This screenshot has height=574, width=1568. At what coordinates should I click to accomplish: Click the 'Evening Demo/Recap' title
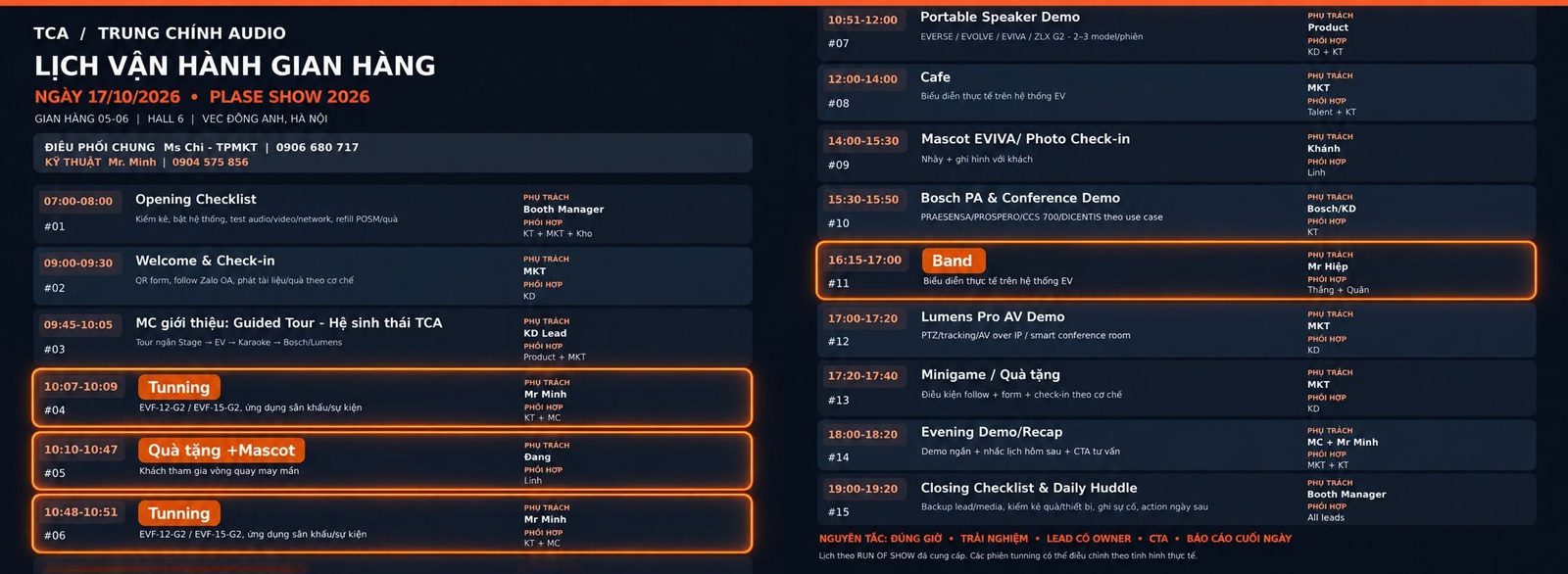pos(992,432)
